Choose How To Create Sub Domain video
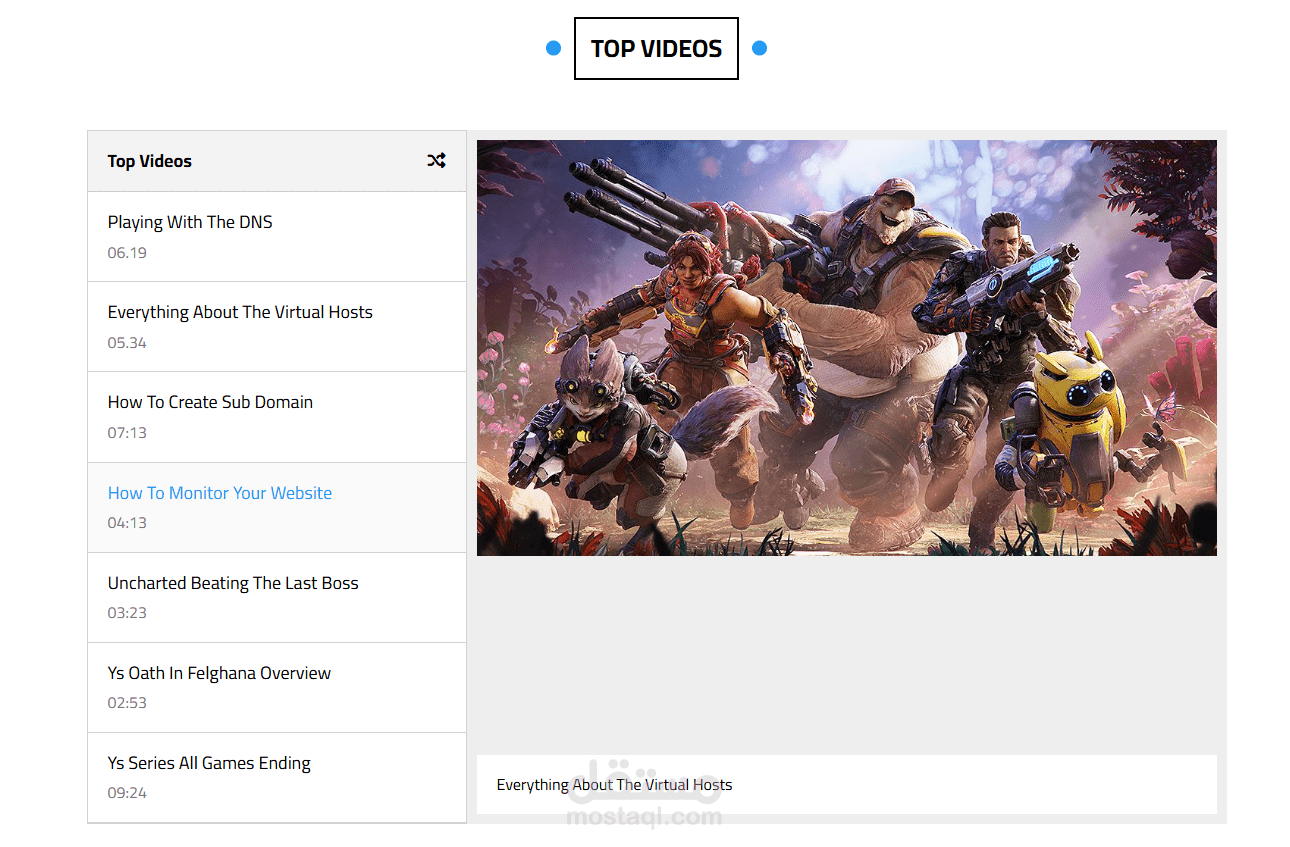1290x847 pixels. point(277,417)
